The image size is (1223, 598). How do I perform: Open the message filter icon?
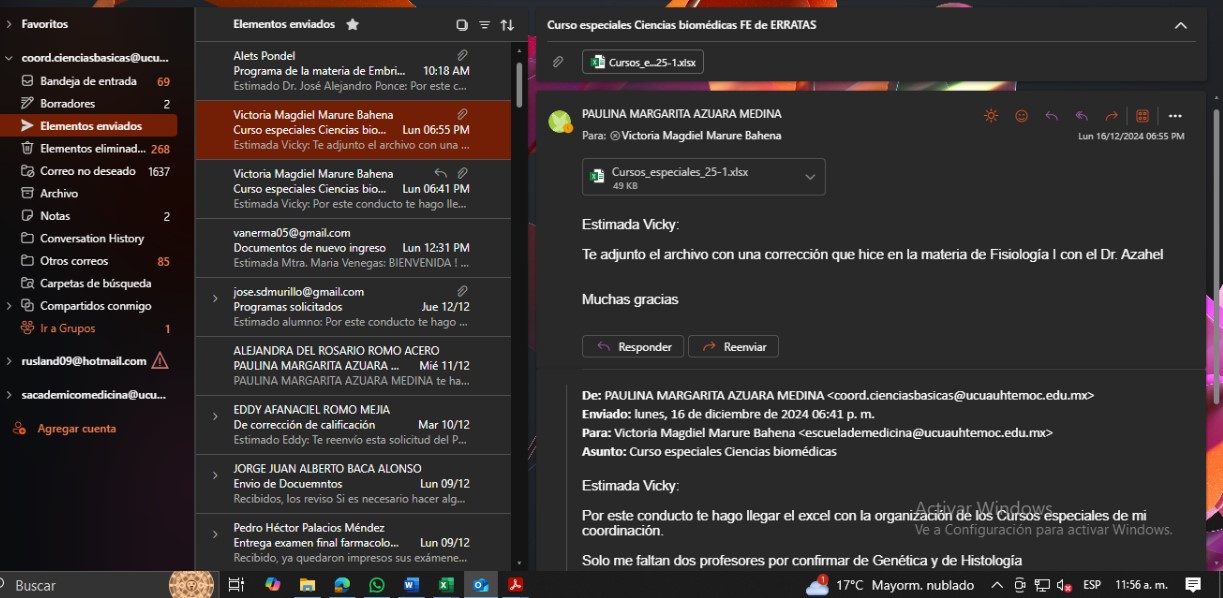coord(484,24)
